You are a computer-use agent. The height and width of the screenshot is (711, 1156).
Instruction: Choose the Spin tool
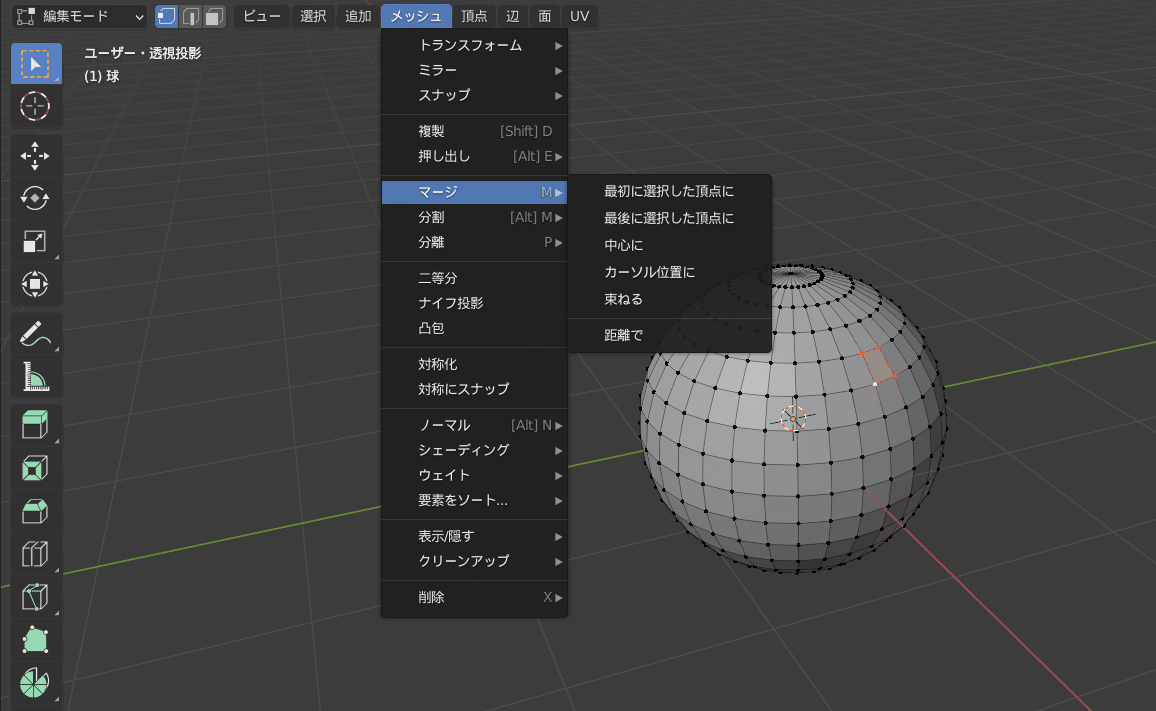pyautogui.click(x=35, y=682)
